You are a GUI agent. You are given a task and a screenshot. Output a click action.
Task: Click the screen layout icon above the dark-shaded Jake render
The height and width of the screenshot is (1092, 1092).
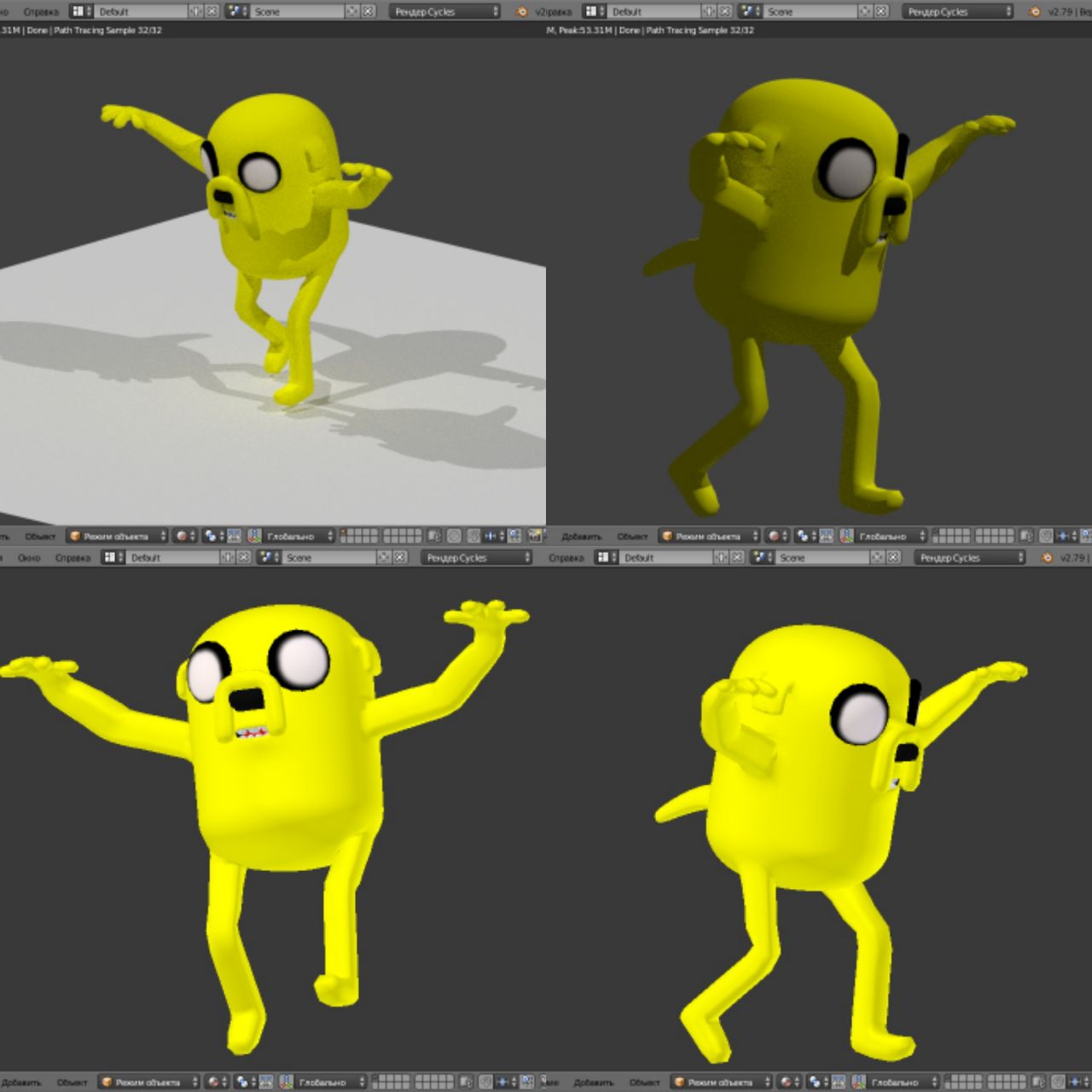(594, 12)
